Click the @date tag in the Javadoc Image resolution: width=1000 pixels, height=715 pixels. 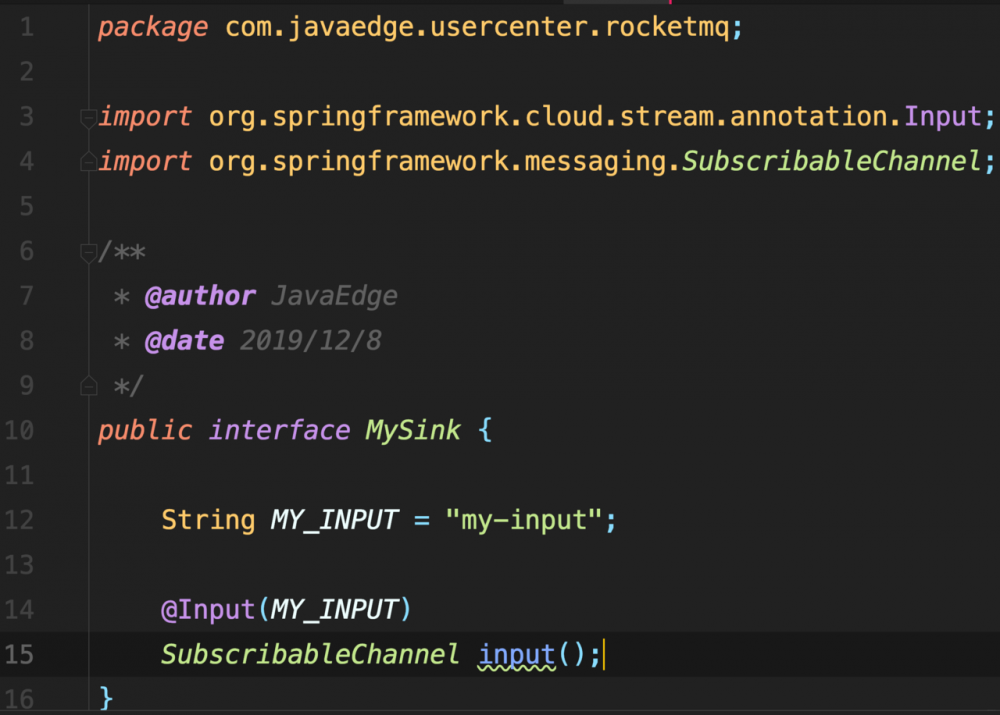click(x=184, y=341)
